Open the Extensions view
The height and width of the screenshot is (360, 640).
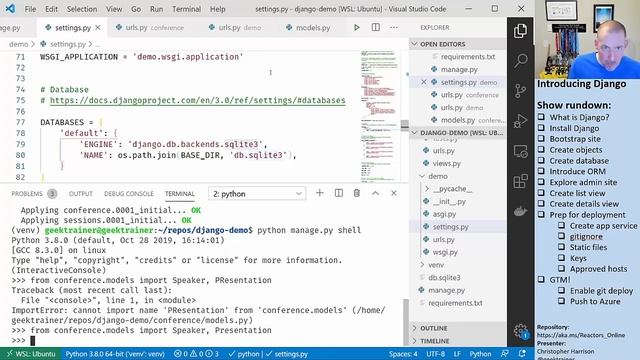(520, 181)
